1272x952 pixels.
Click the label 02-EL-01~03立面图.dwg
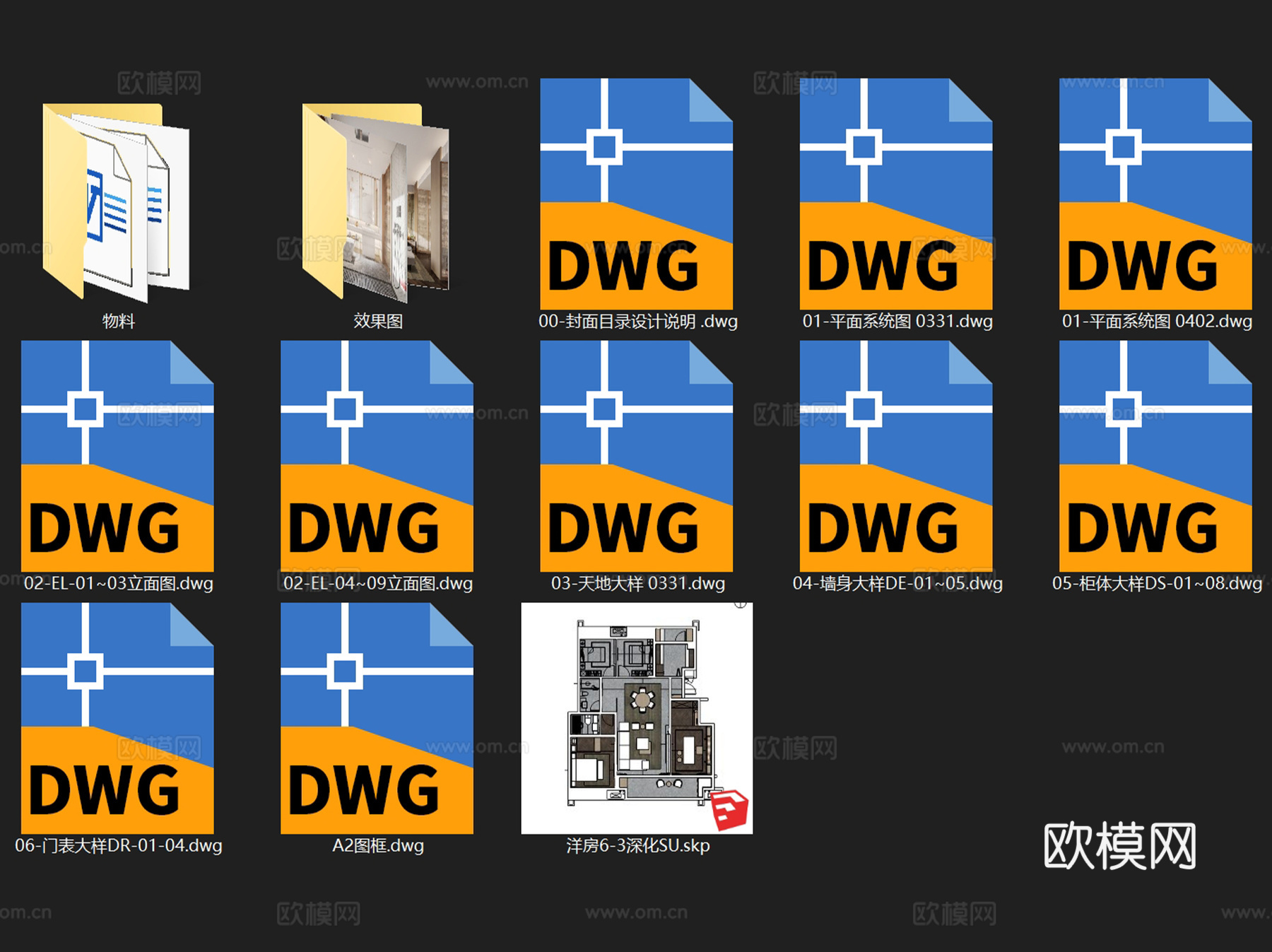pos(119,584)
